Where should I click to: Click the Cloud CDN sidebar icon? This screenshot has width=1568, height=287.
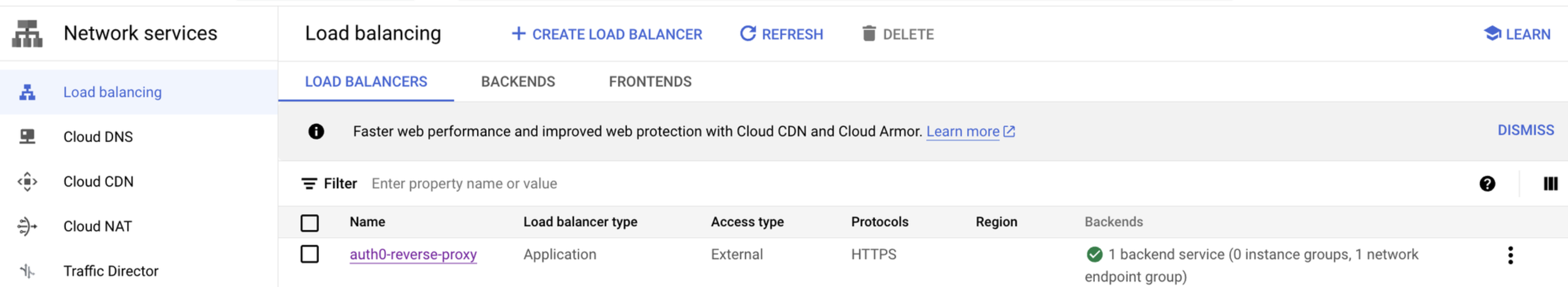pos(27,181)
